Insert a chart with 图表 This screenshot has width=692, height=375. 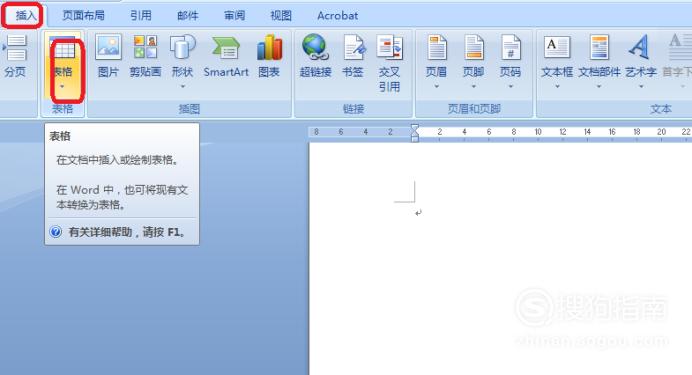pyautogui.click(x=269, y=56)
